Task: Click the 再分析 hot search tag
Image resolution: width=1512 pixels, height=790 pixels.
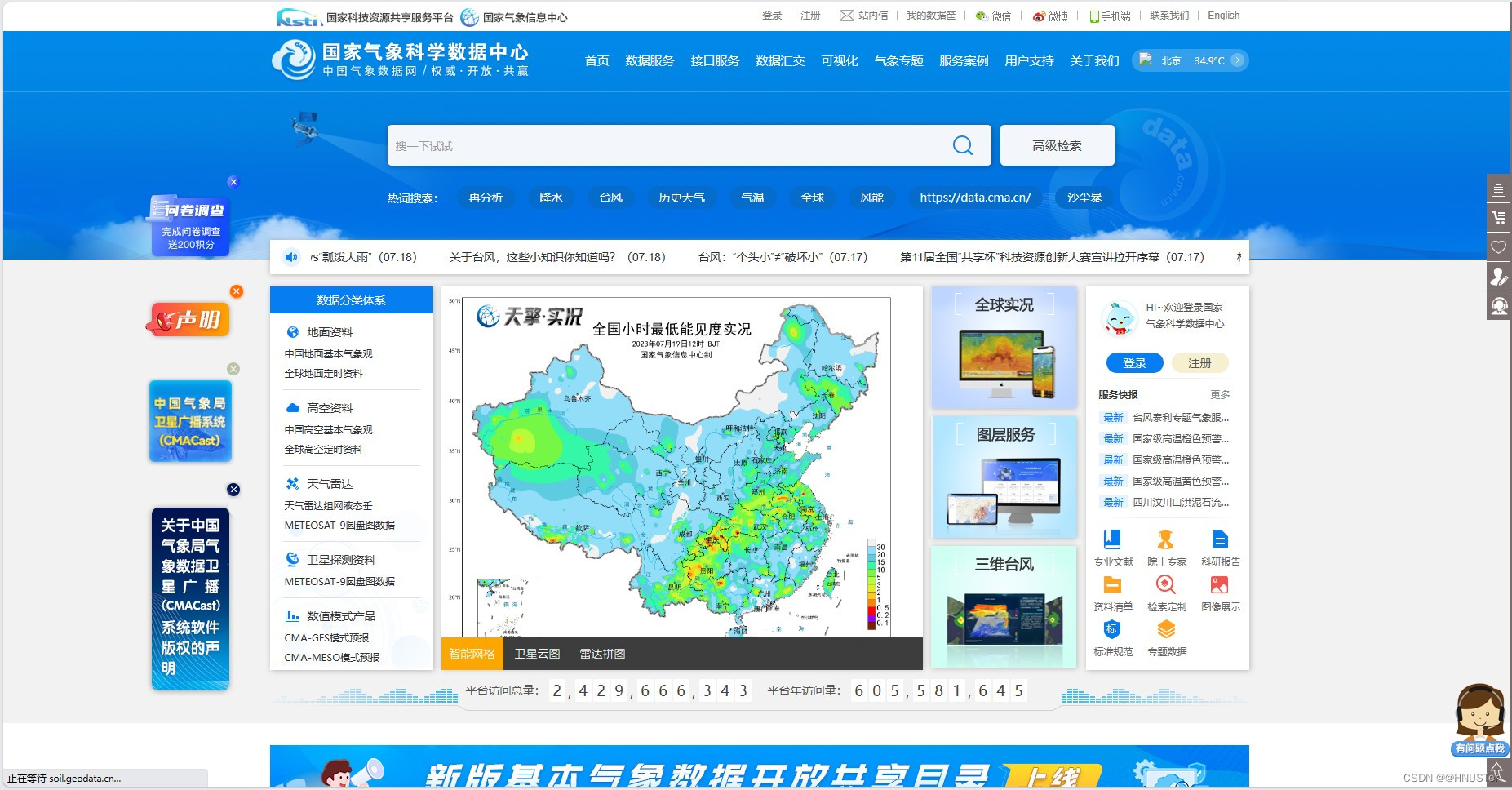Action: click(x=486, y=197)
